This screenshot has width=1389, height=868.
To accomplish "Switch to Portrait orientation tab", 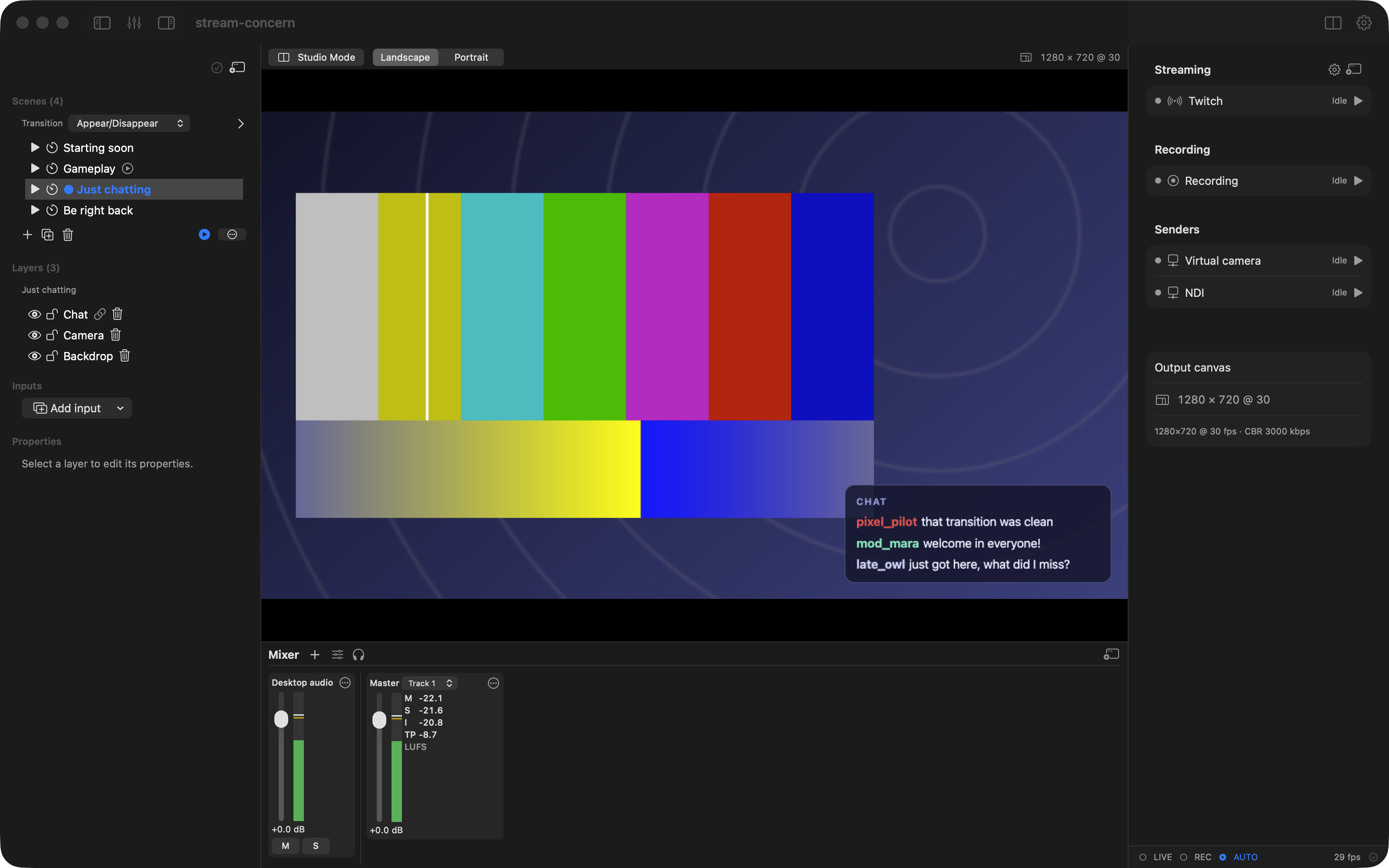I will [x=471, y=57].
